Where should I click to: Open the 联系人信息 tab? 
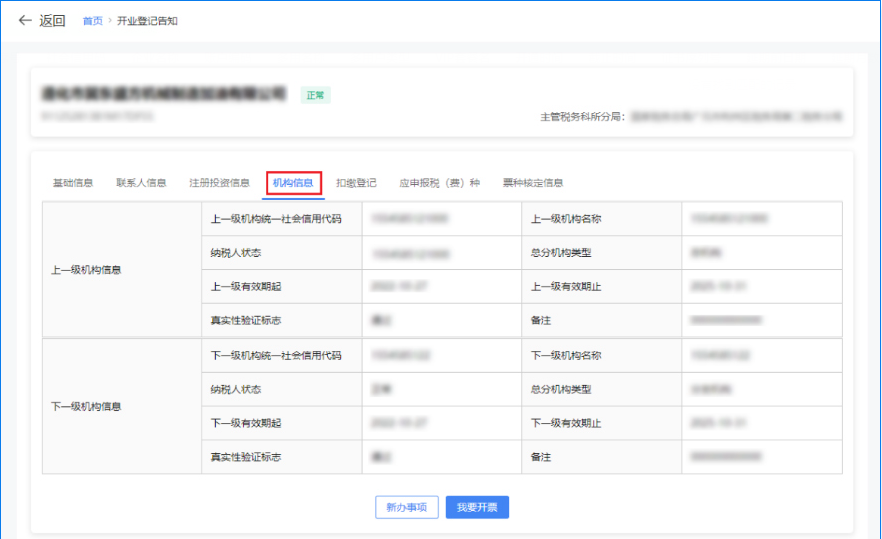(141, 183)
